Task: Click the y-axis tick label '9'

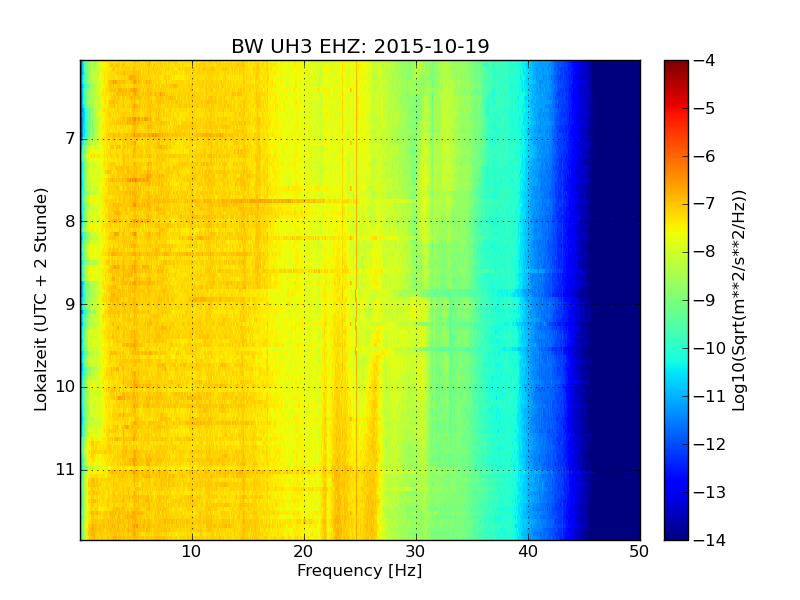Action: [70, 304]
